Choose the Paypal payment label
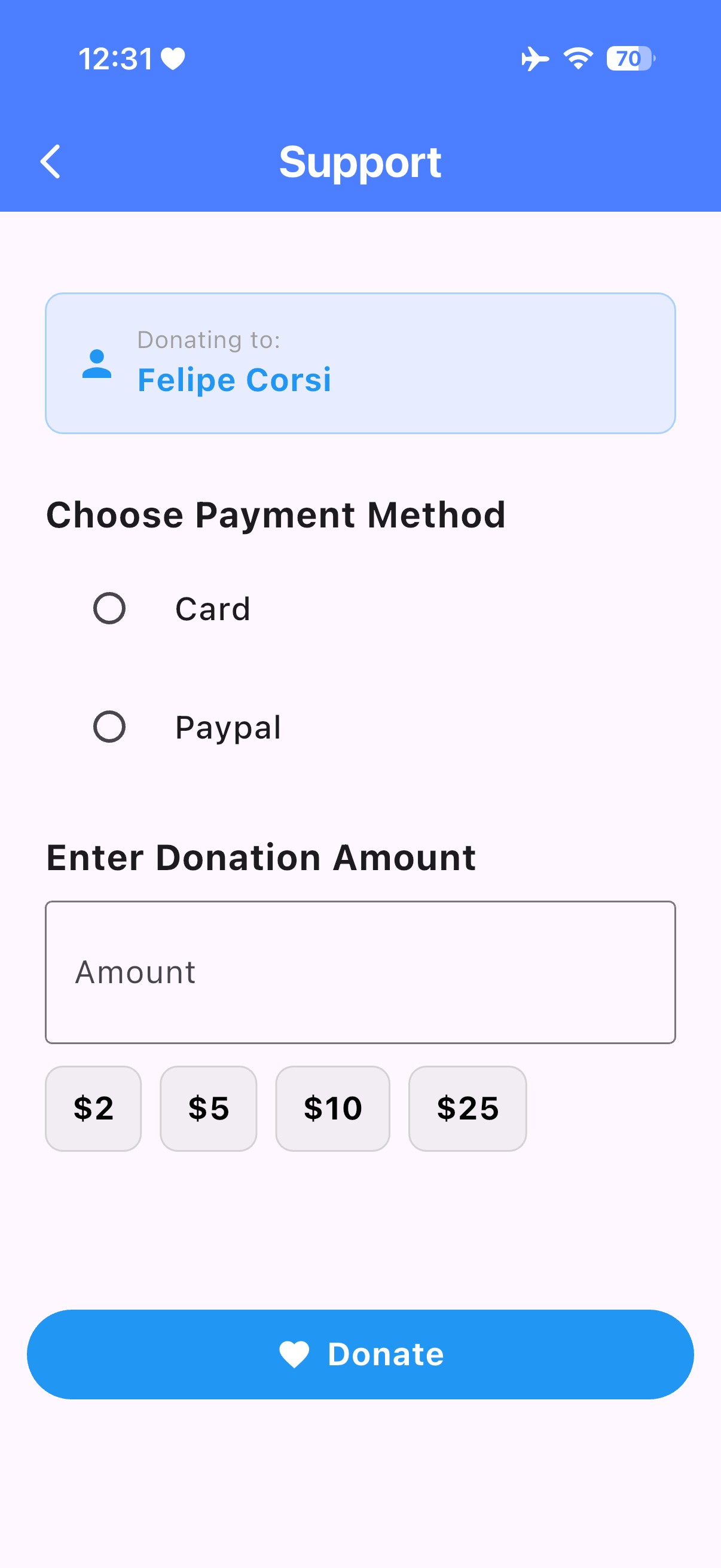Viewport: 721px width, 1568px height. click(x=228, y=727)
